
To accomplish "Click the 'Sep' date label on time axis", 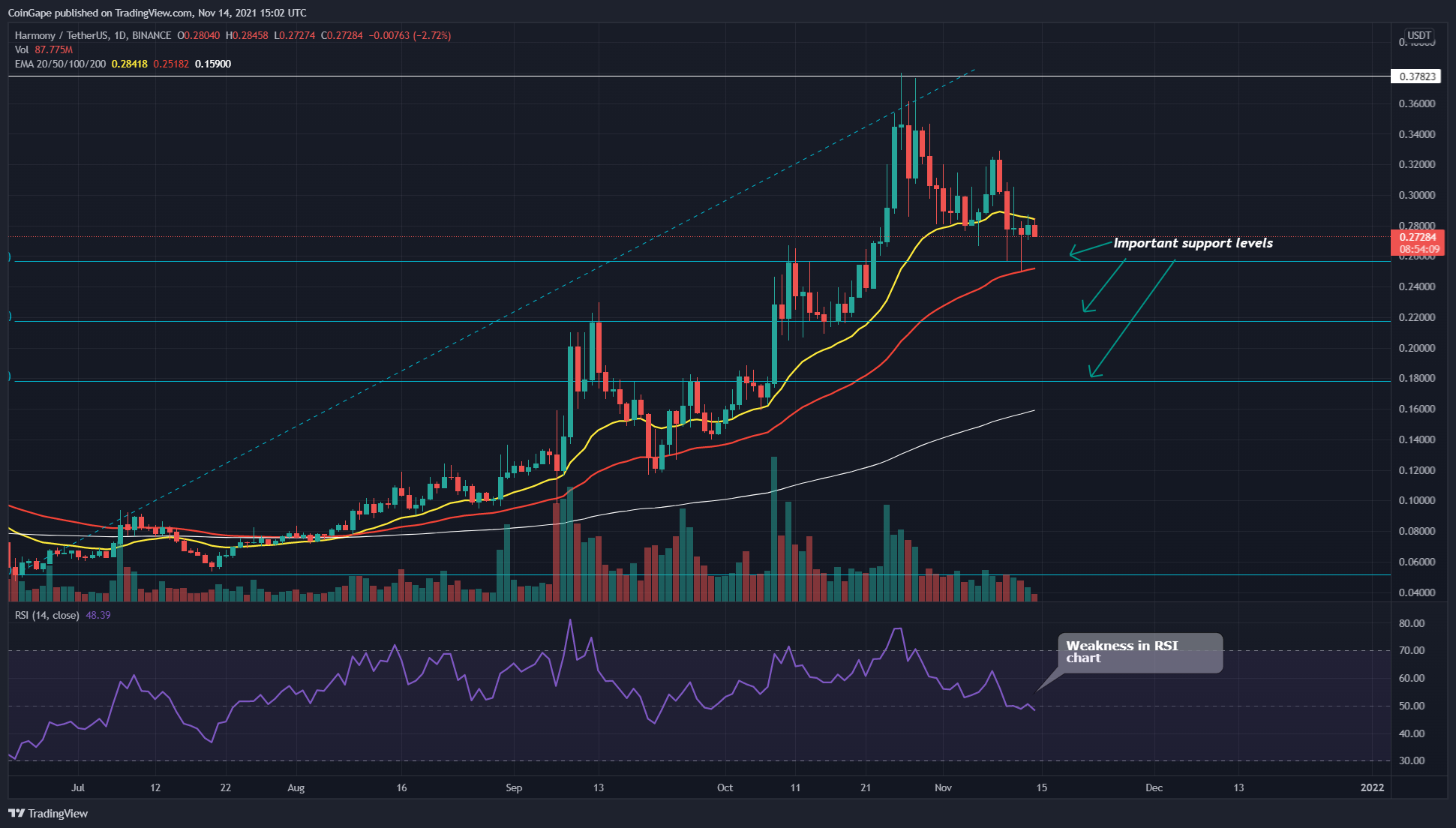I will pyautogui.click(x=514, y=787).
